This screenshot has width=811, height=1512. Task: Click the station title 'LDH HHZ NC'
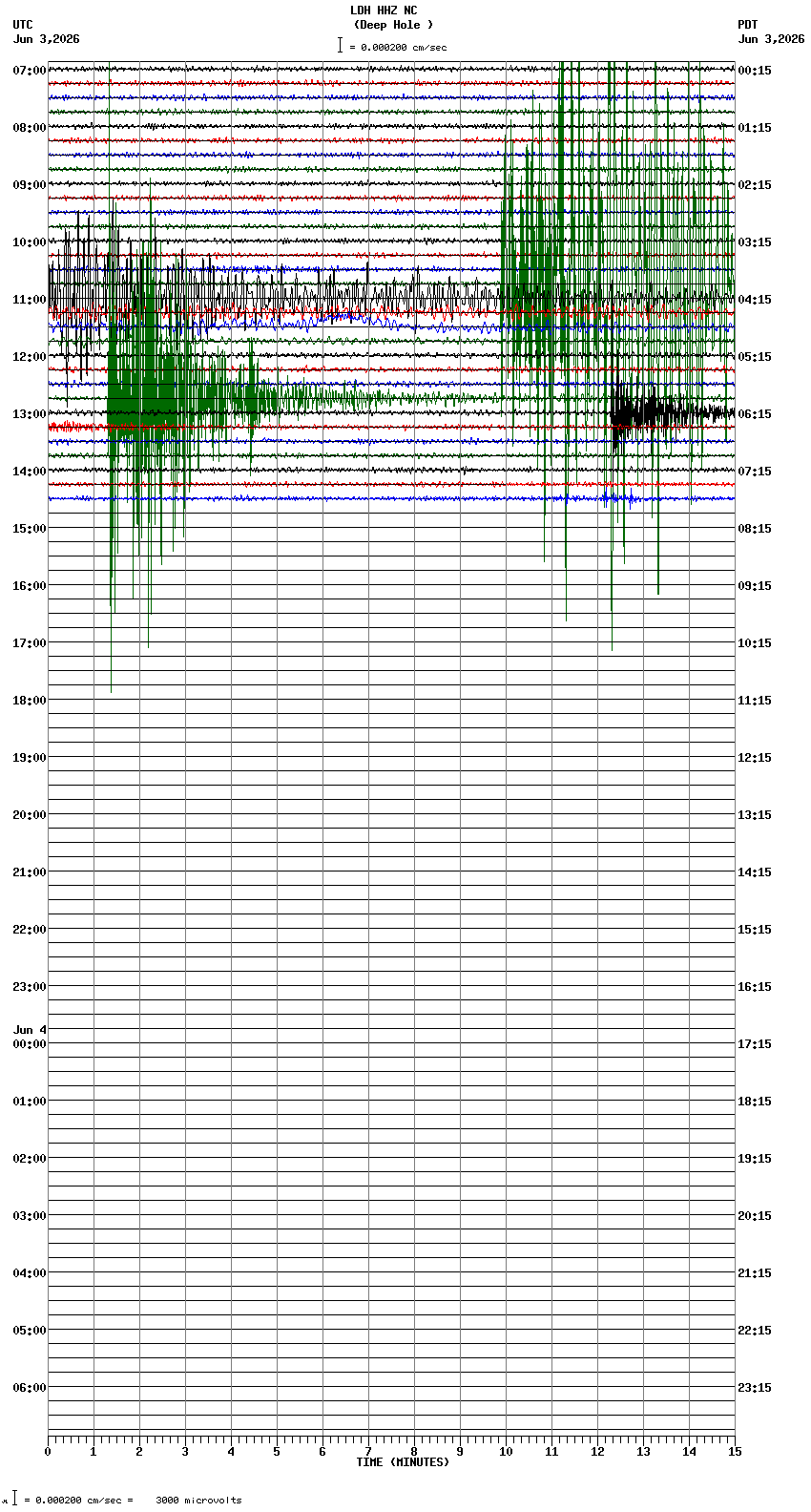384,10
